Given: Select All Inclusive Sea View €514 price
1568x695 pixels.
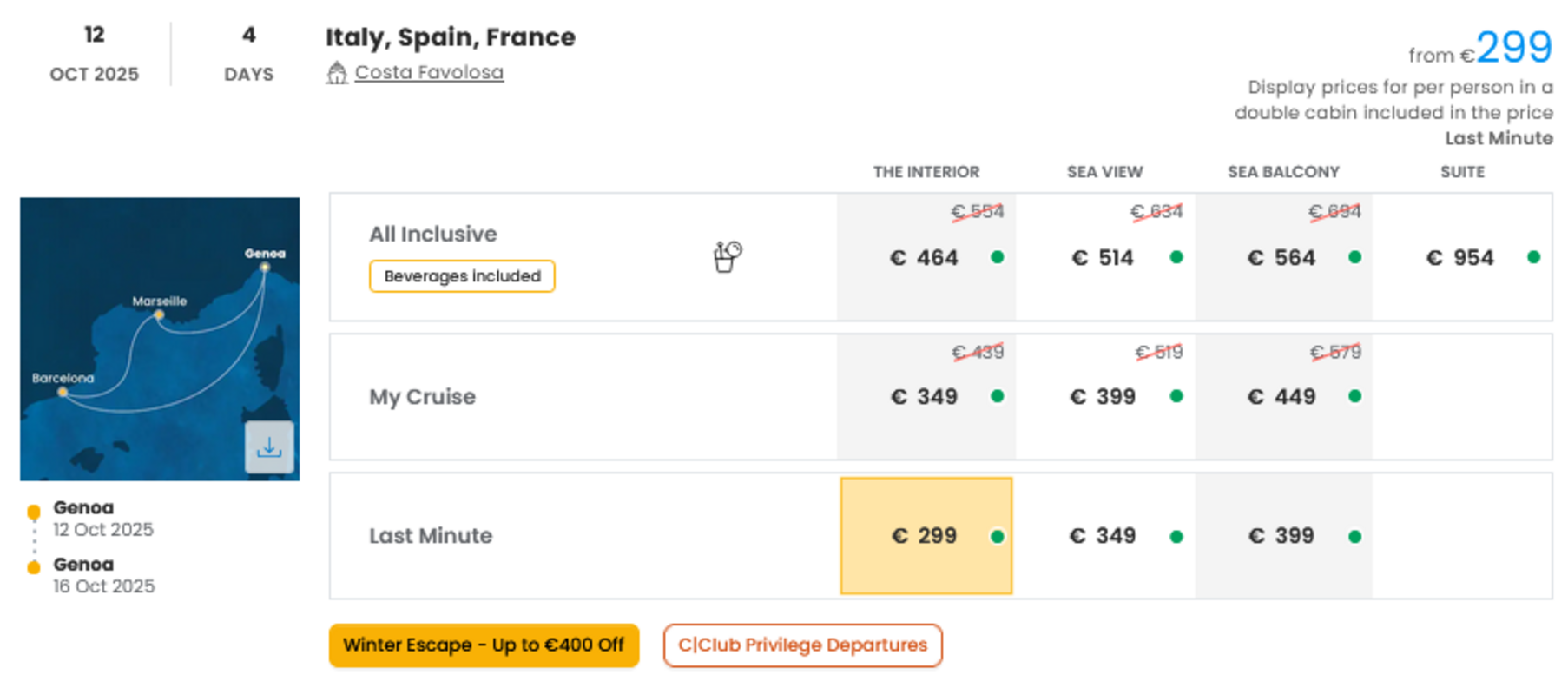Looking at the screenshot, I should pos(1105,257).
